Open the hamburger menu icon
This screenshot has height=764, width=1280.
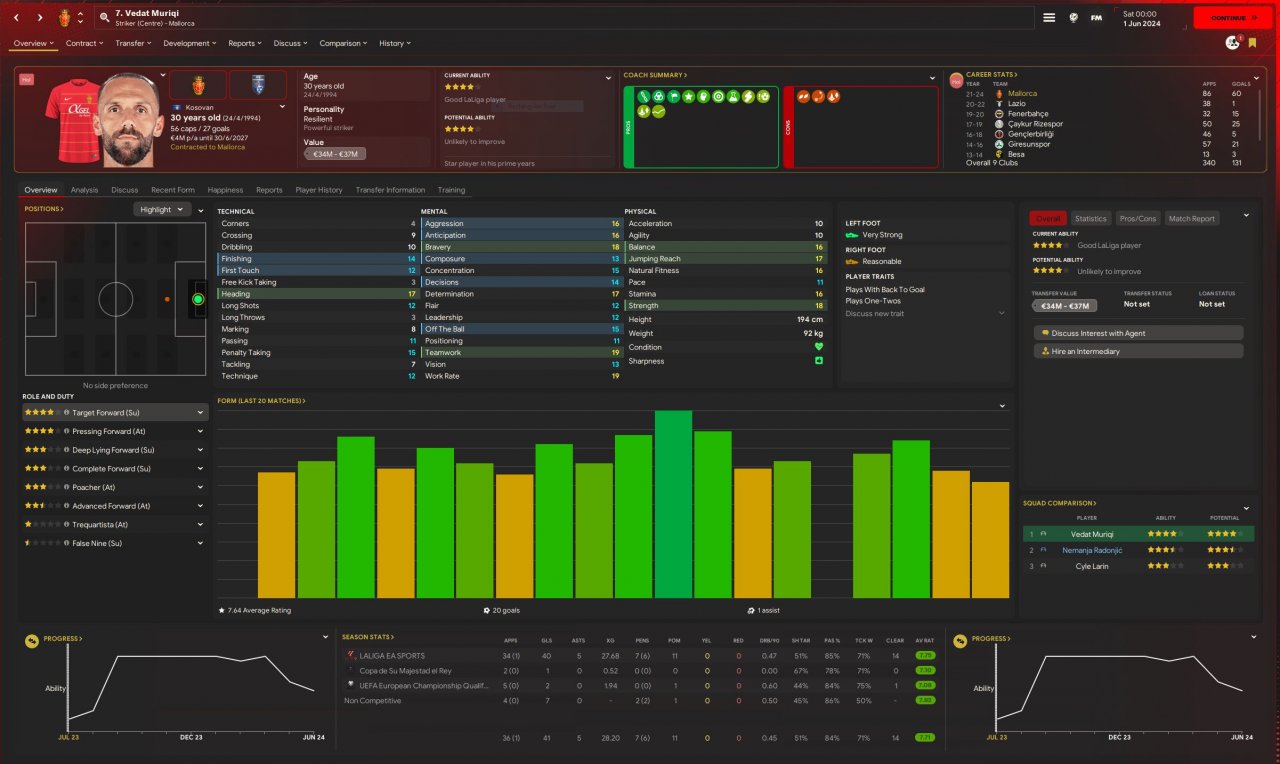click(1049, 17)
